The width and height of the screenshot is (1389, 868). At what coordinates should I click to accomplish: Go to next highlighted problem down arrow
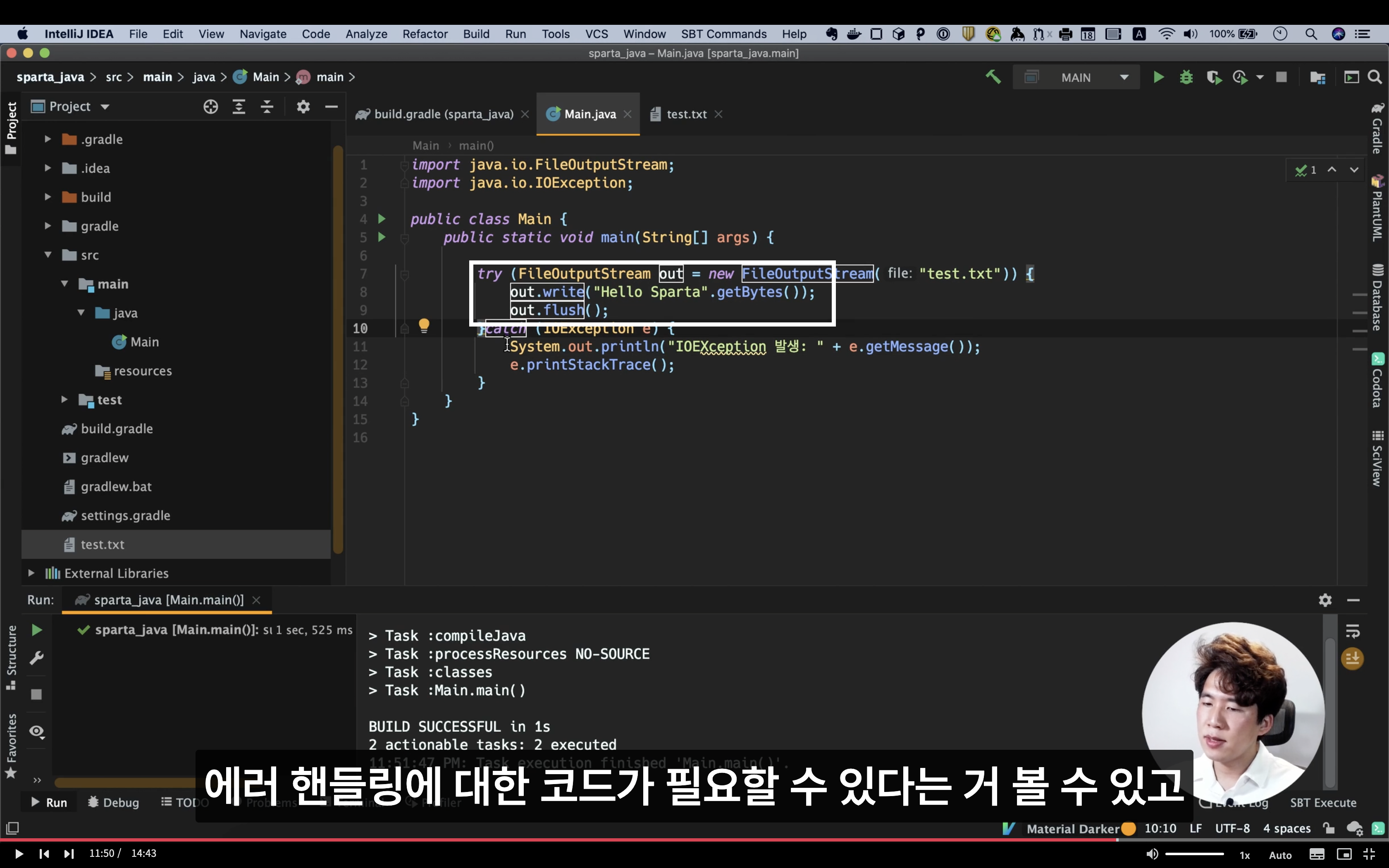1354,170
